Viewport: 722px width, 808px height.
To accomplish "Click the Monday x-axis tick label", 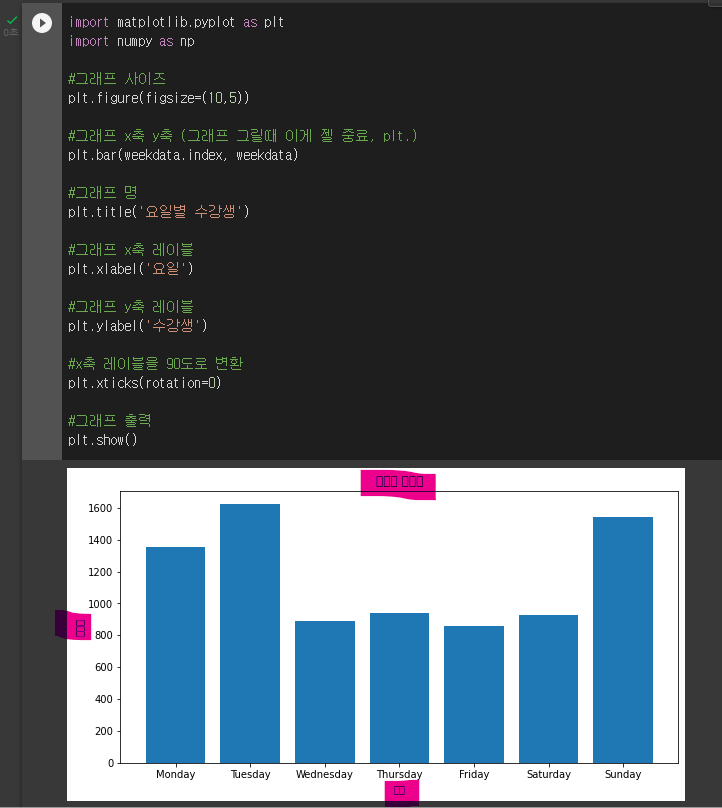I will click(176, 774).
